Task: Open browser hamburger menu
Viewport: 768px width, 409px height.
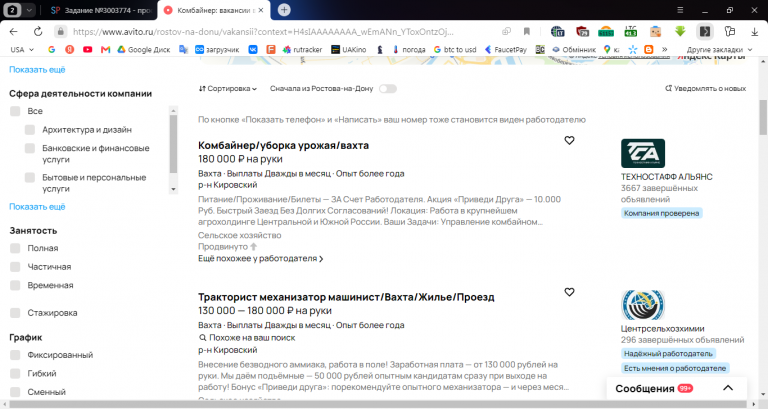Action: point(680,10)
